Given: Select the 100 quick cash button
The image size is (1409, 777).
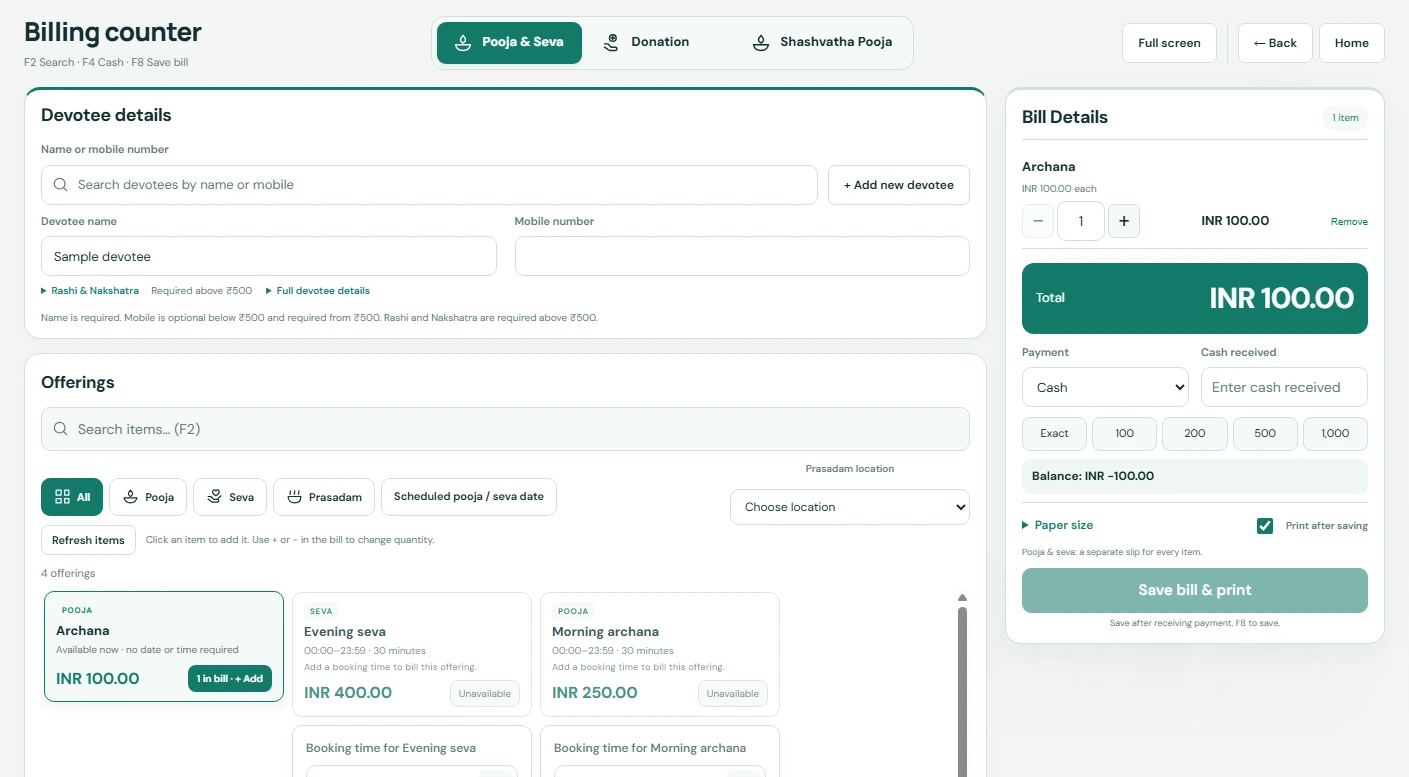Looking at the screenshot, I should coord(1124,434).
